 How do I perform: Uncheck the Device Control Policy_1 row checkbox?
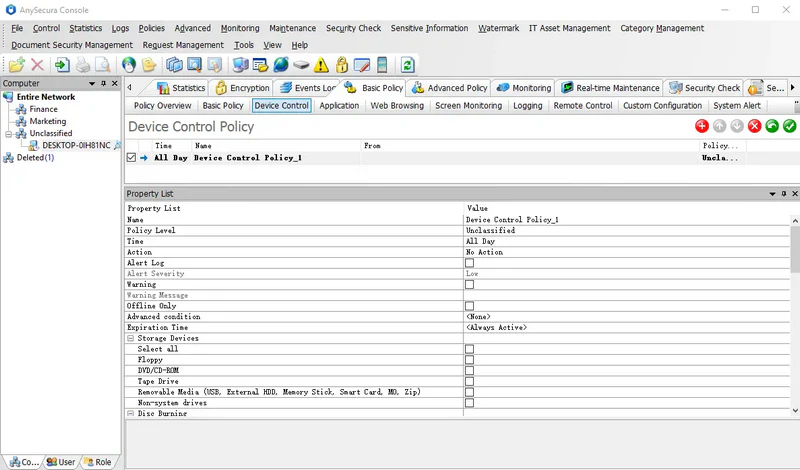pyautogui.click(x=131, y=158)
